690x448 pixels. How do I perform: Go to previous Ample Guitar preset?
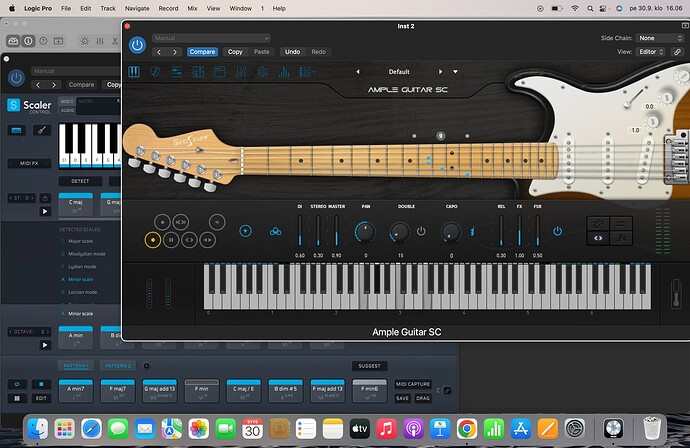coord(358,72)
